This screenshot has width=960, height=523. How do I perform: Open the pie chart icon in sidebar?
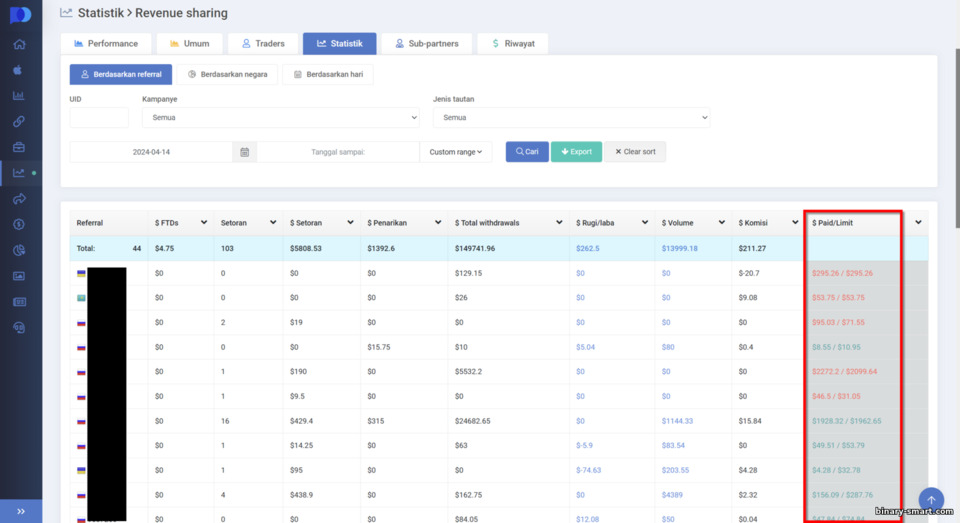(x=19, y=250)
